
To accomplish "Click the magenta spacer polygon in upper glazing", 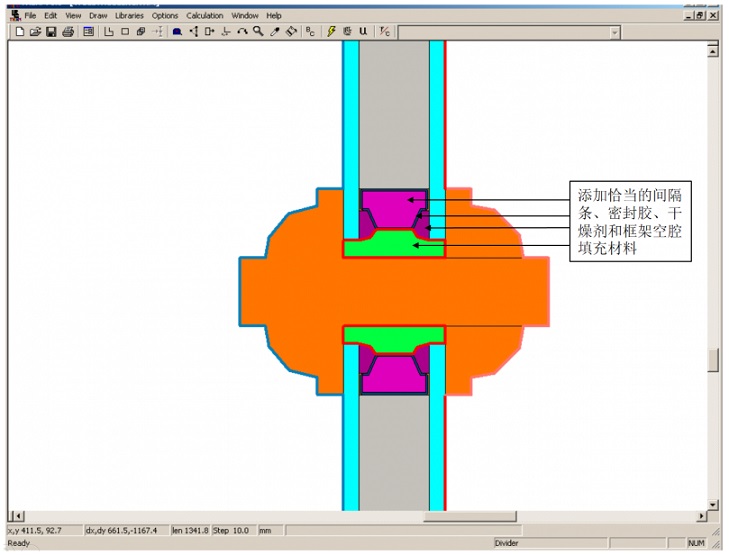I will click(x=394, y=207).
